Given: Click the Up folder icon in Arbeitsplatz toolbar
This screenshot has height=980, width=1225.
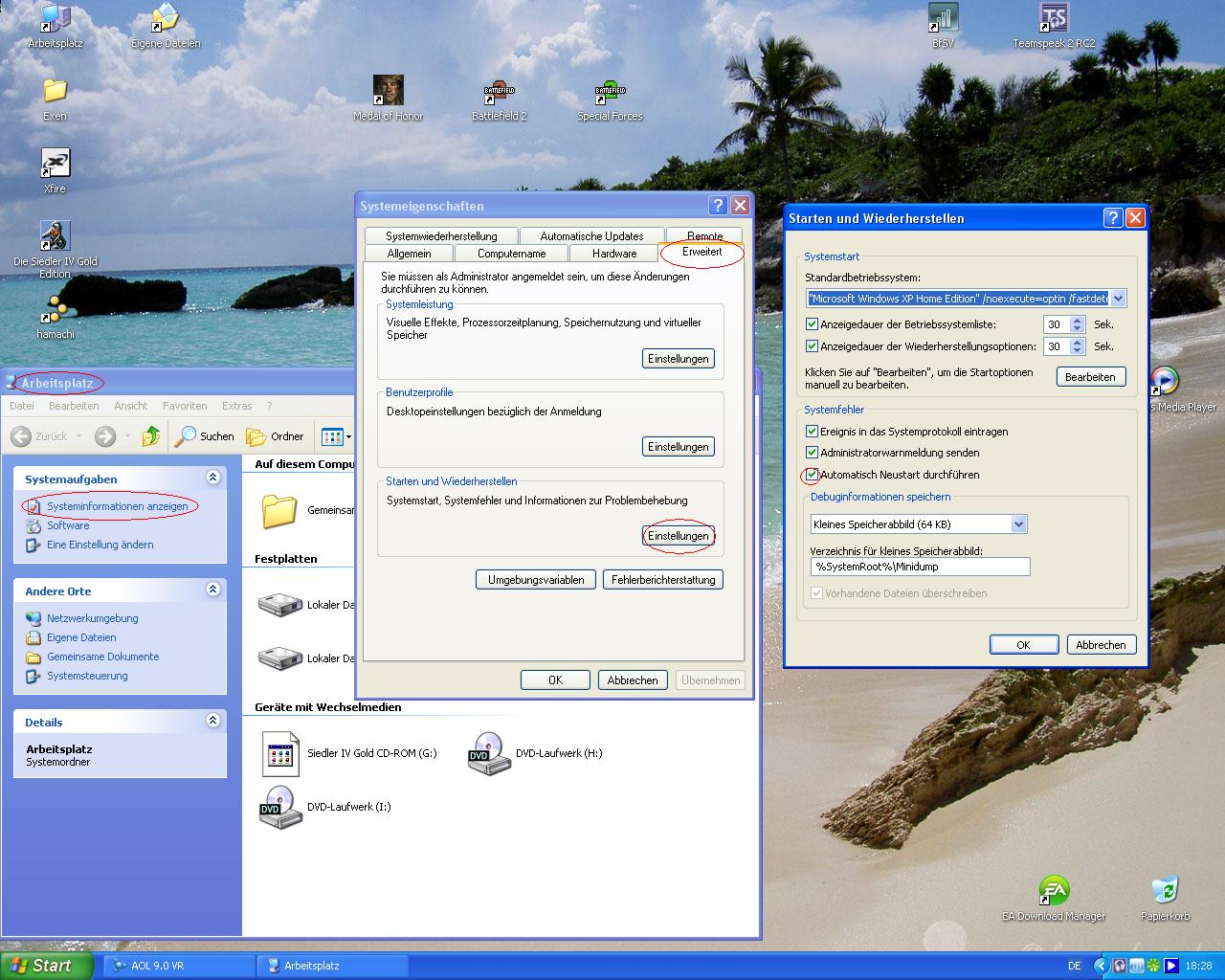Looking at the screenshot, I should 151,436.
